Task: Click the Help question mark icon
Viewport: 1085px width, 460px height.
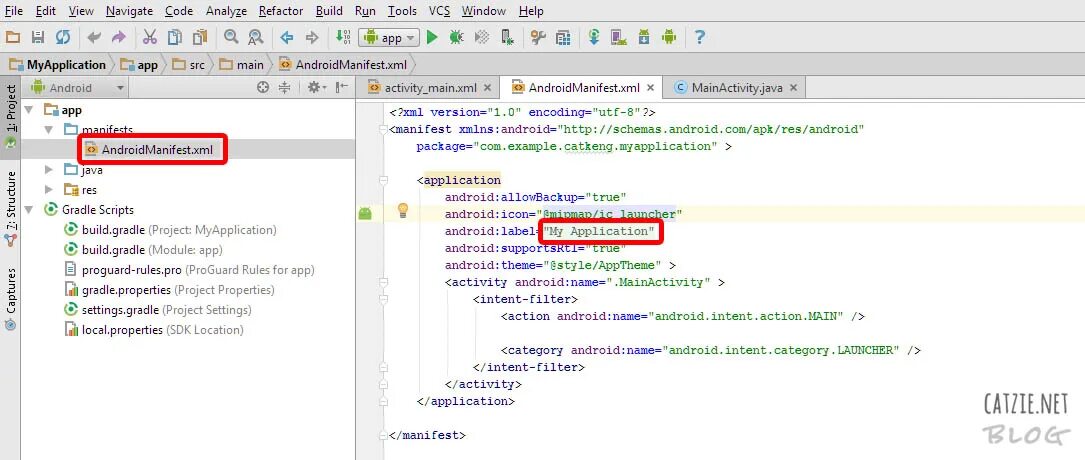Action: [x=700, y=37]
